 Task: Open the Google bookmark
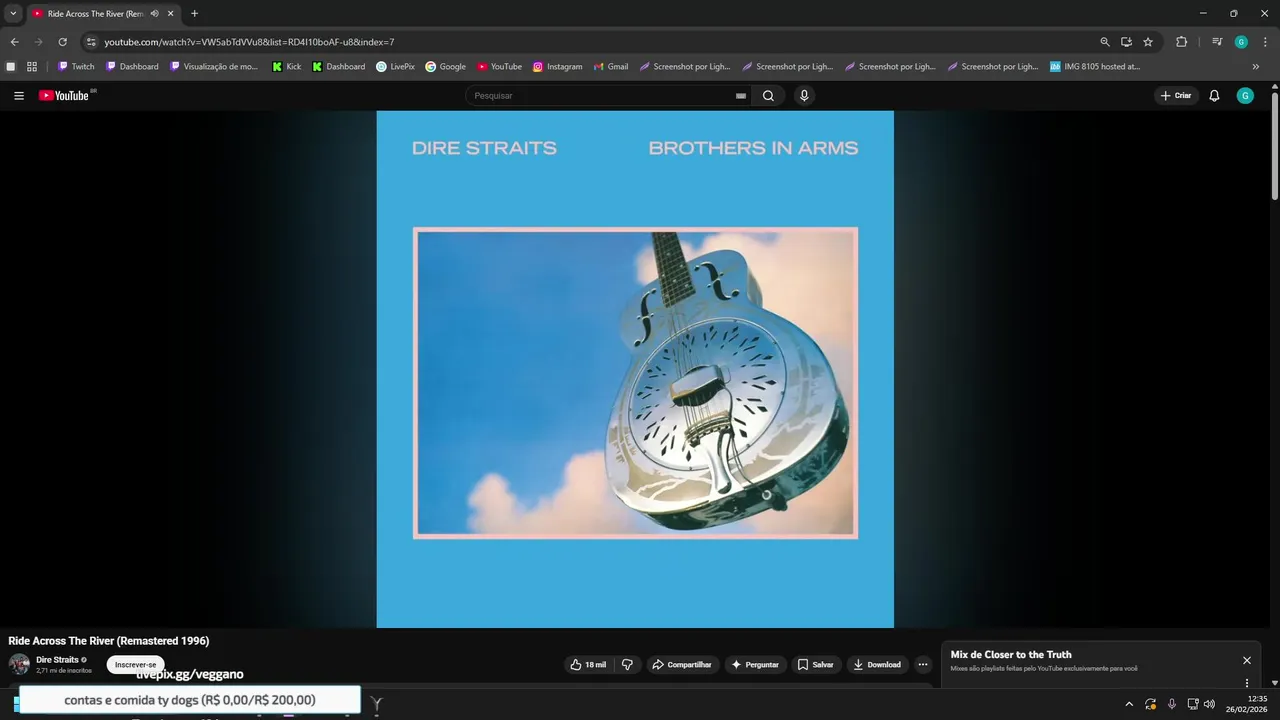445,67
